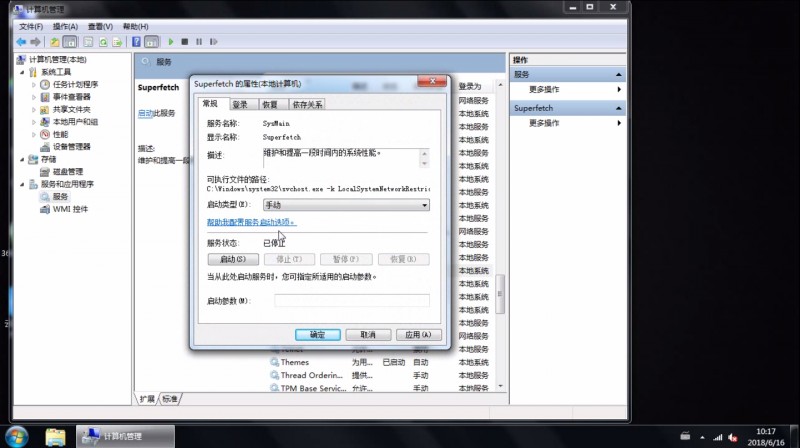The width and height of the screenshot is (800, 448).
Task: Click the 启动参数 input field
Action: point(352,301)
